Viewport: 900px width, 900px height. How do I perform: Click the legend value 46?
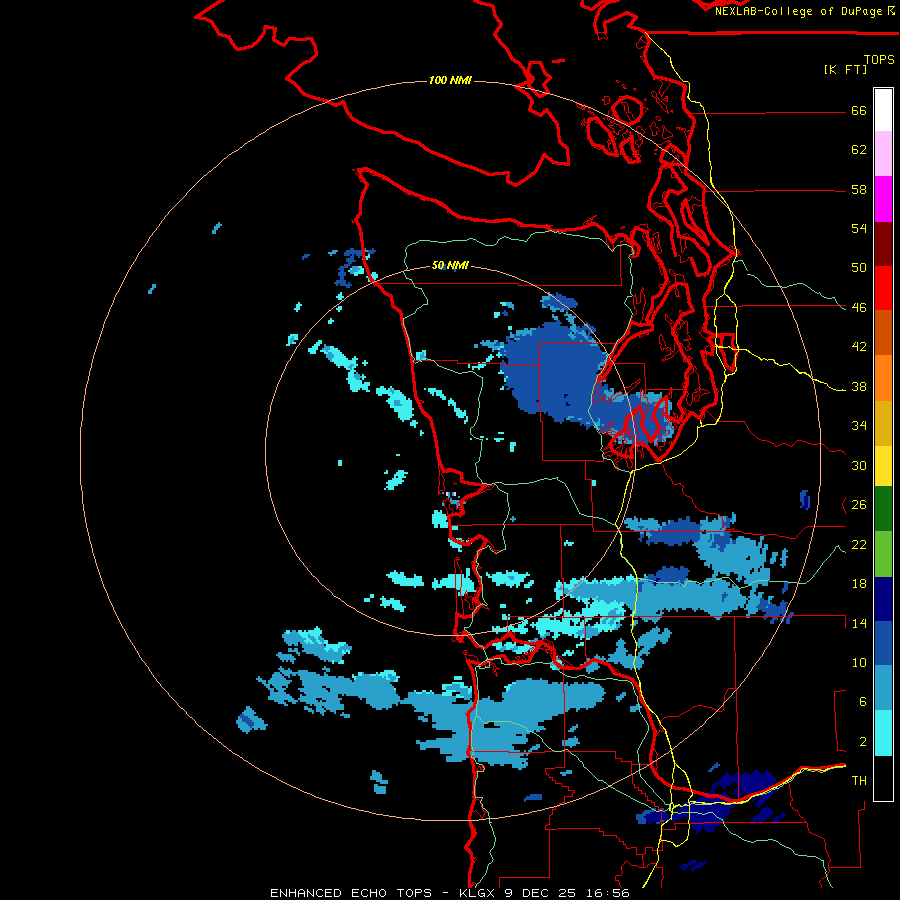(x=859, y=308)
